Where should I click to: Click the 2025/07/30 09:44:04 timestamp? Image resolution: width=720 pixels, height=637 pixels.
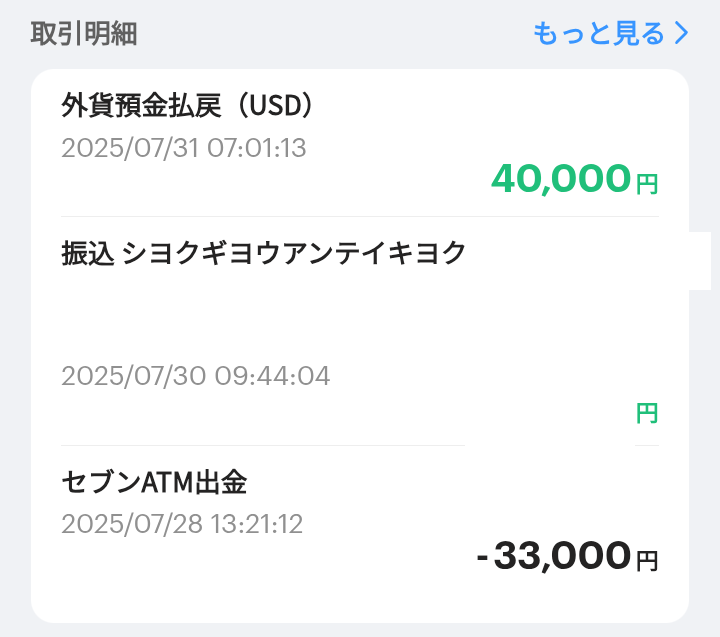[x=195, y=376]
